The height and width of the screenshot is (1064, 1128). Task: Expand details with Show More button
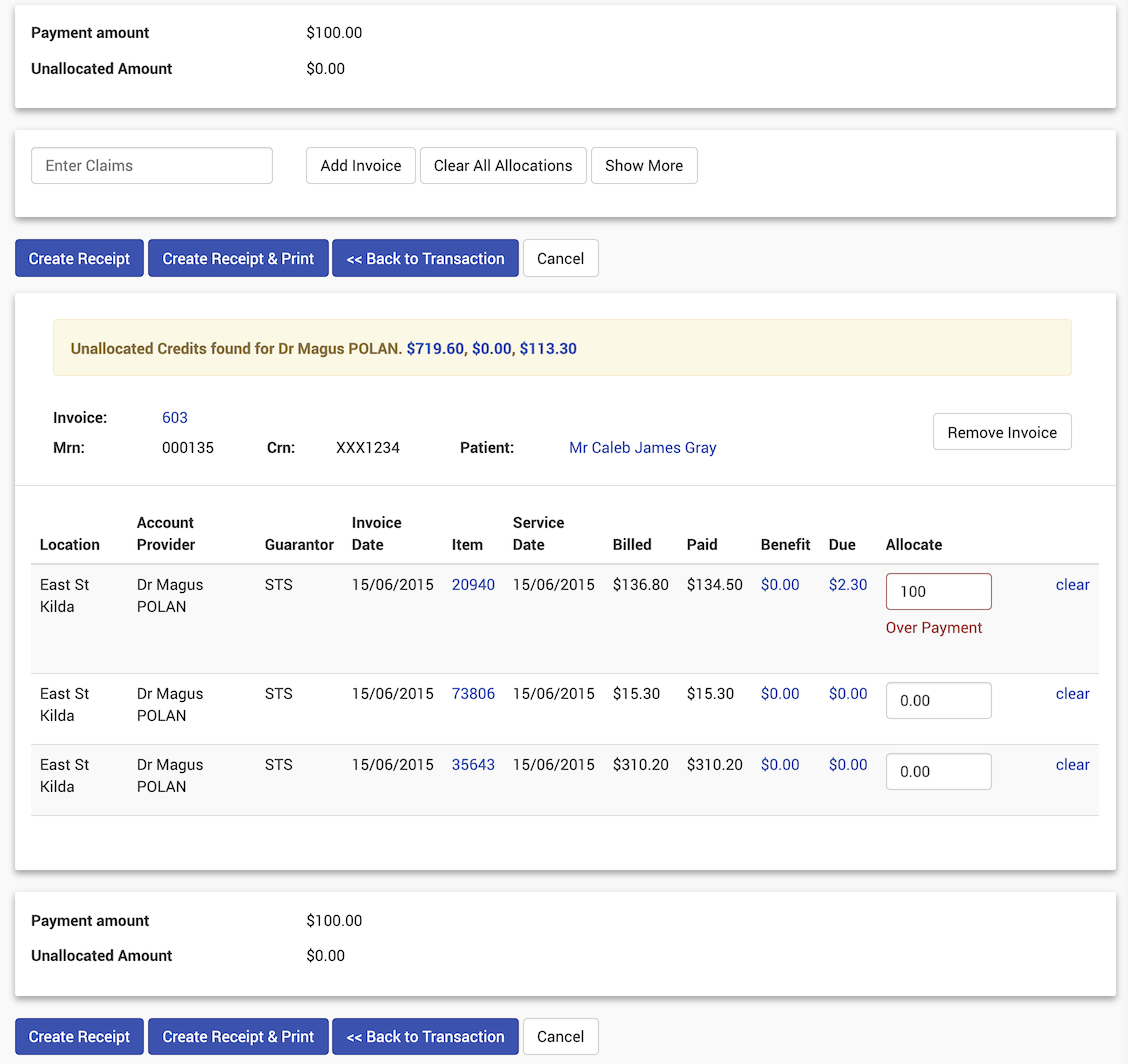pyautogui.click(x=644, y=166)
